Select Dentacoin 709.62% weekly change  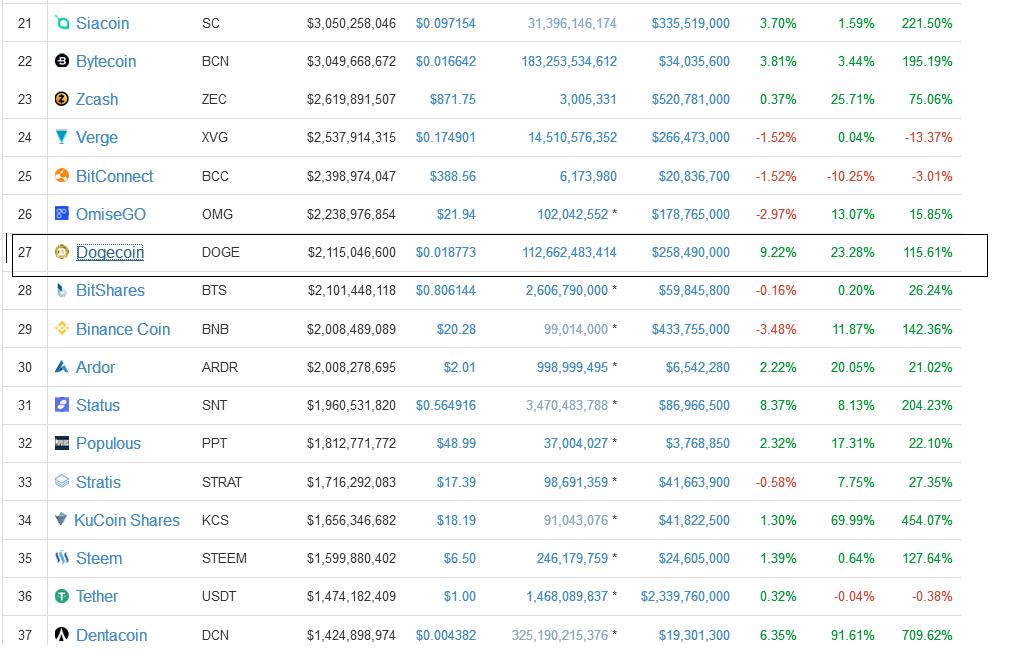click(x=927, y=635)
